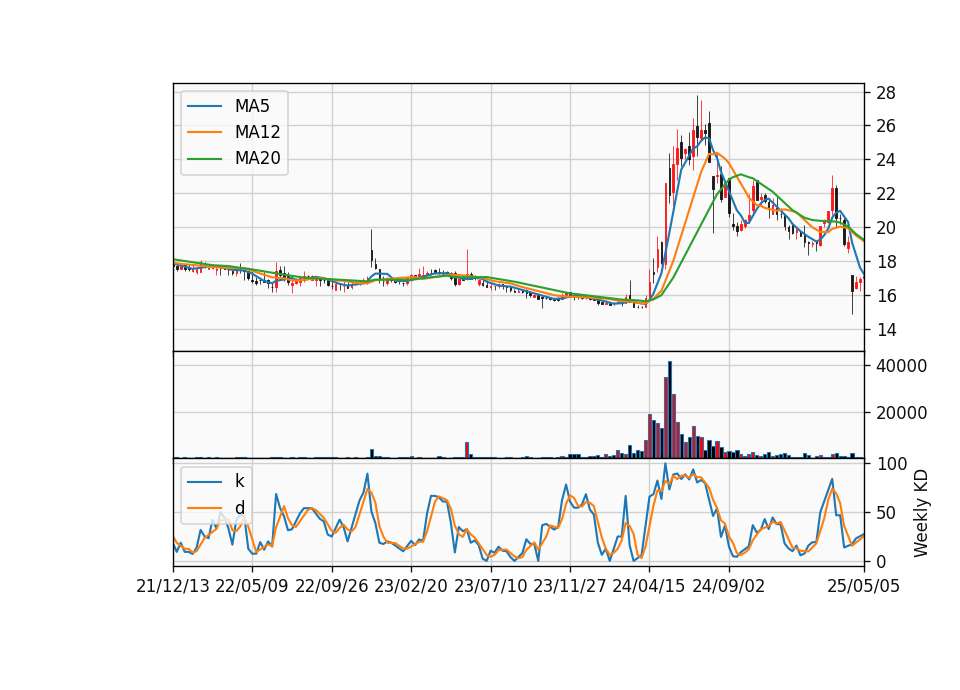Click the KD axis value 50
The height and width of the screenshot is (690, 960).
click(x=886, y=513)
